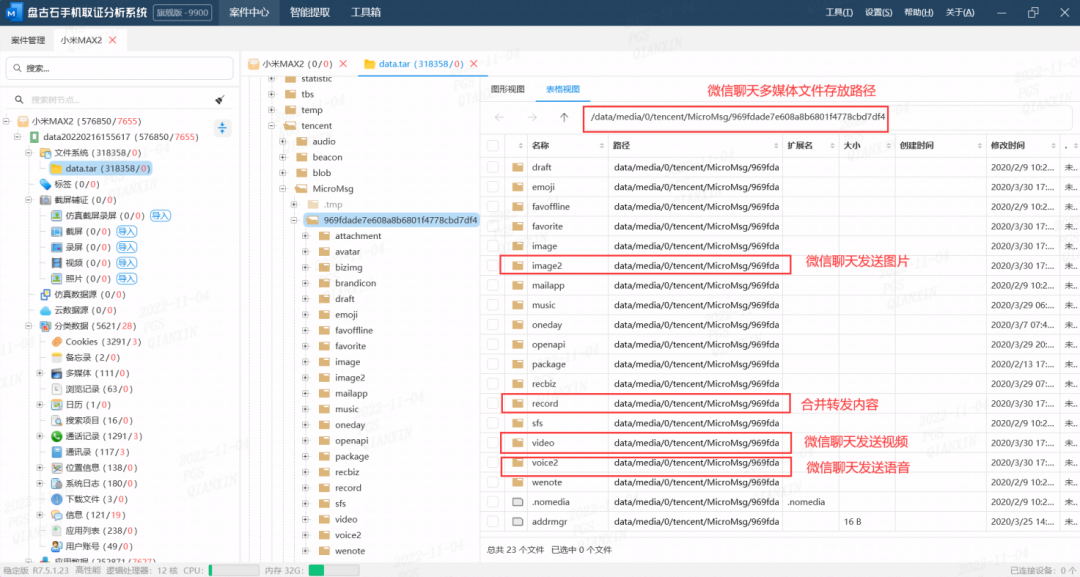Check the openapi row checkbox
This screenshot has height=577, width=1080.
pyautogui.click(x=492, y=344)
